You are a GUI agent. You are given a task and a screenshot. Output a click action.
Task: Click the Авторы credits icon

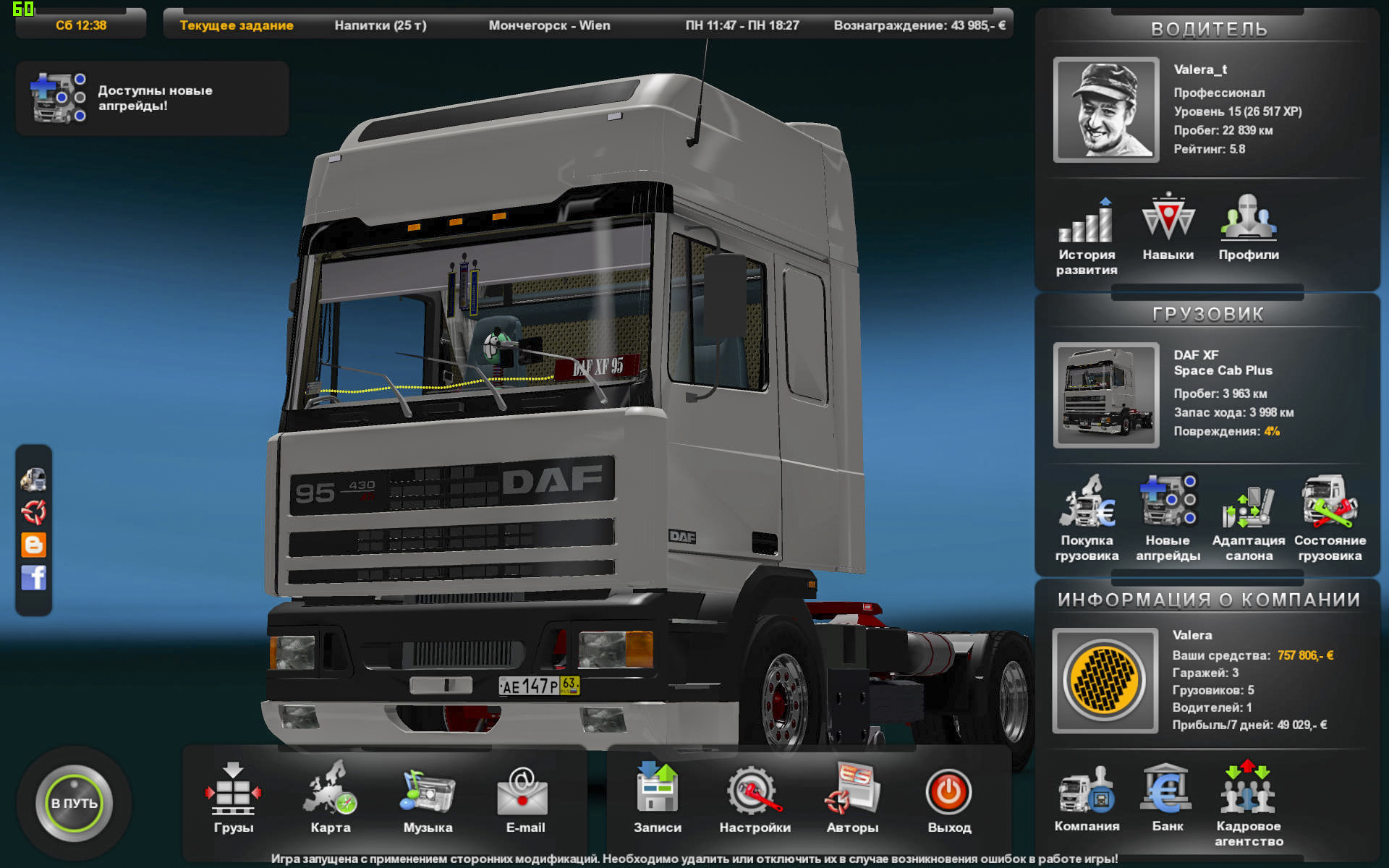852,791
